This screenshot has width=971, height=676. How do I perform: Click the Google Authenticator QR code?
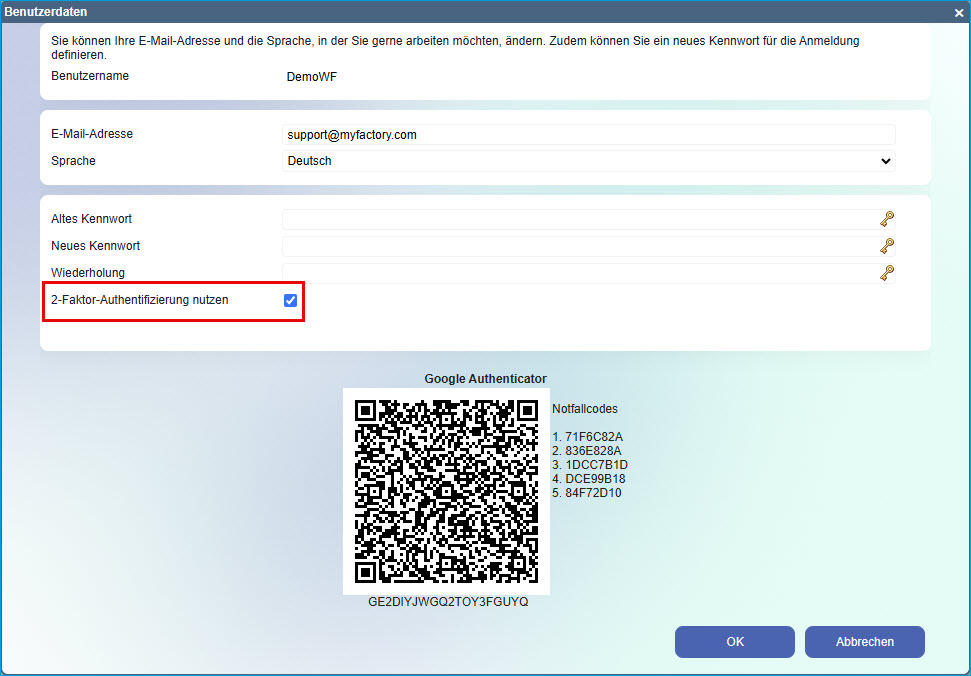[446, 492]
